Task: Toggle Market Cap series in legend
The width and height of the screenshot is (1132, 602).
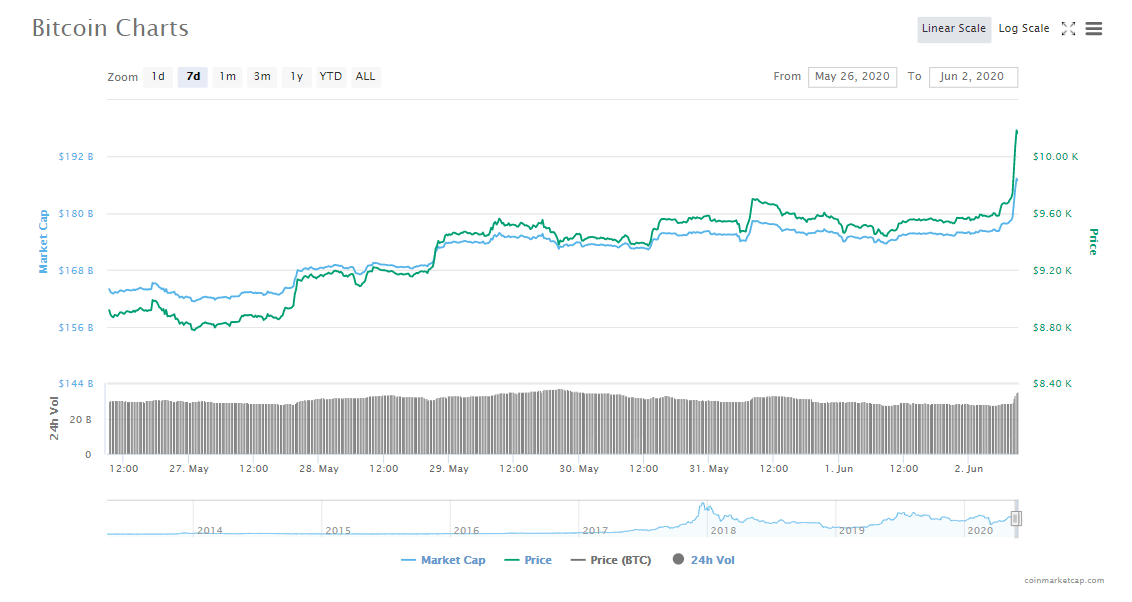Action: [x=443, y=560]
